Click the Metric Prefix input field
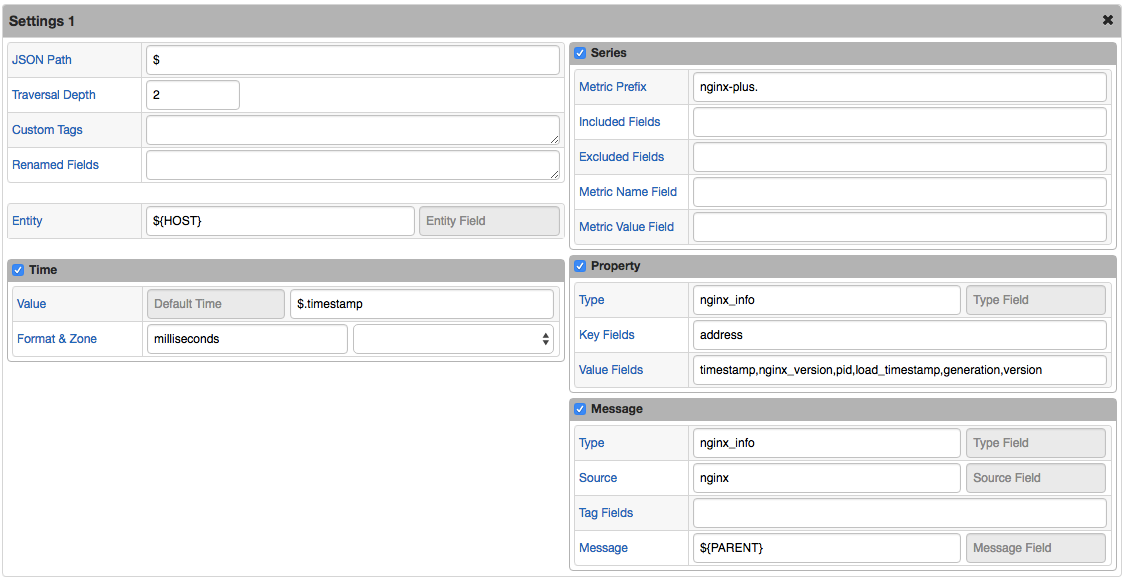The image size is (1127, 580). point(899,87)
